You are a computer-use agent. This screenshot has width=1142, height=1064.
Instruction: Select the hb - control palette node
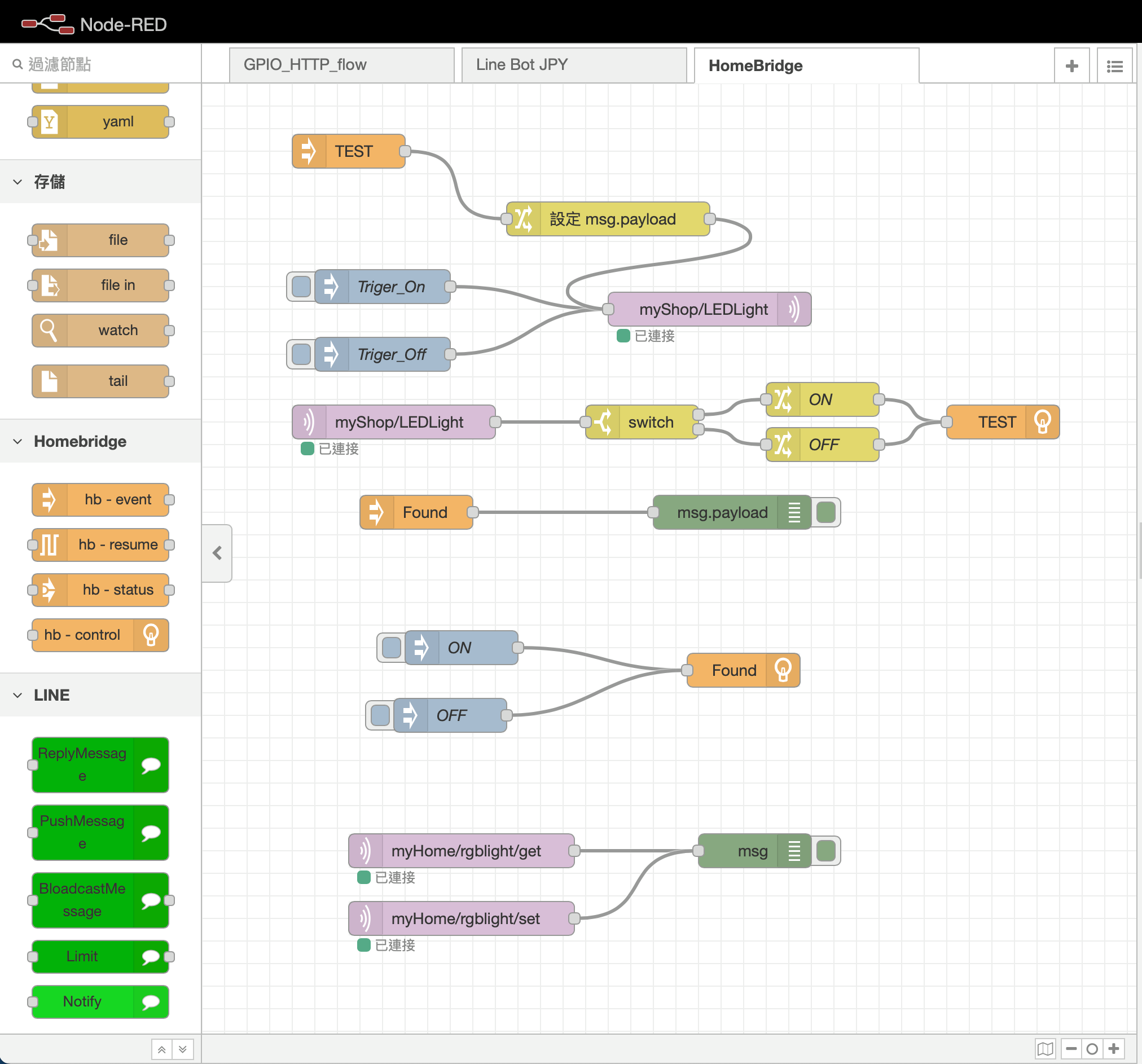(x=100, y=635)
